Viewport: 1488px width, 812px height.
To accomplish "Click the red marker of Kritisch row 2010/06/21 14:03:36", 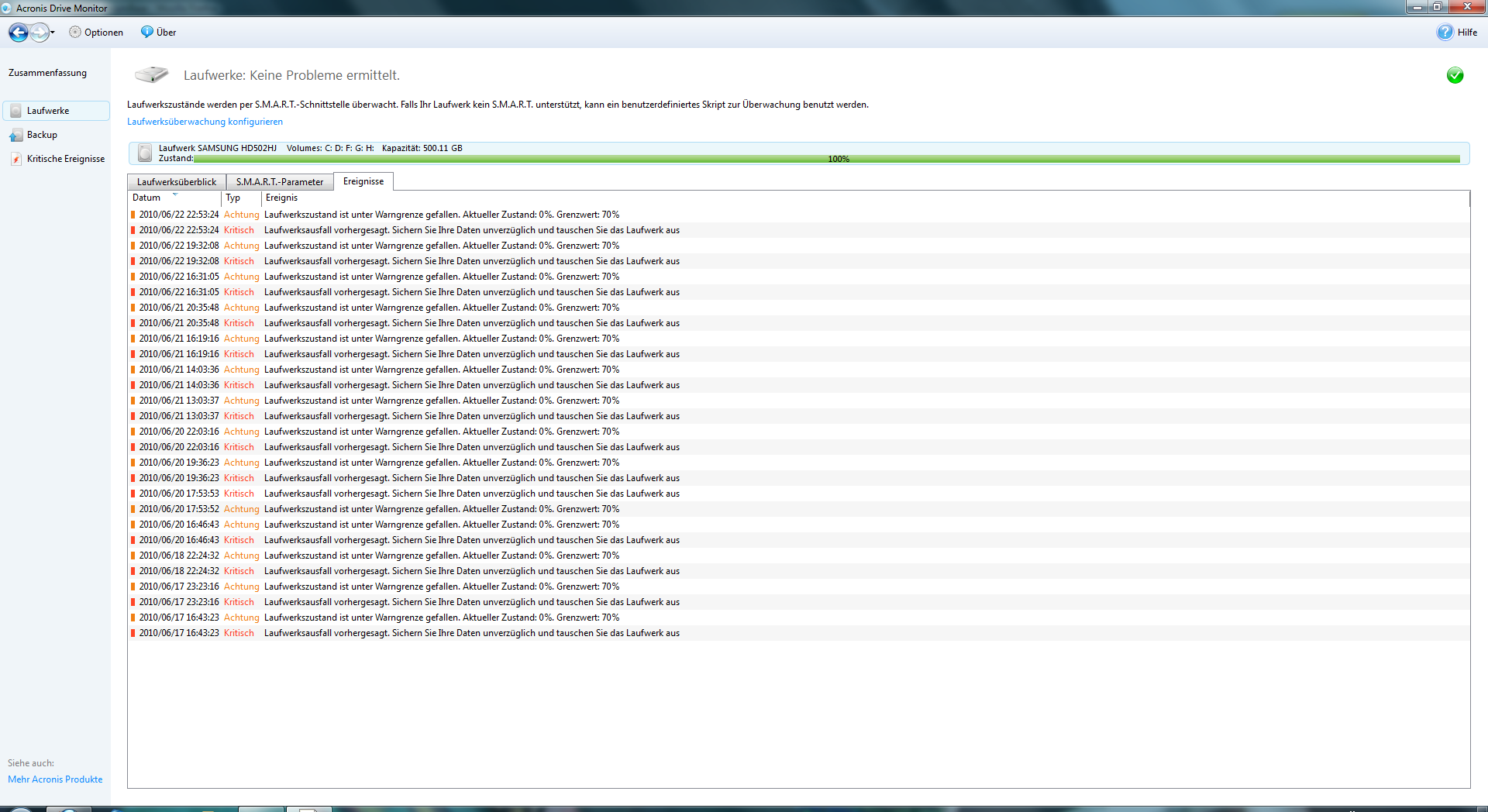I will tap(133, 385).
